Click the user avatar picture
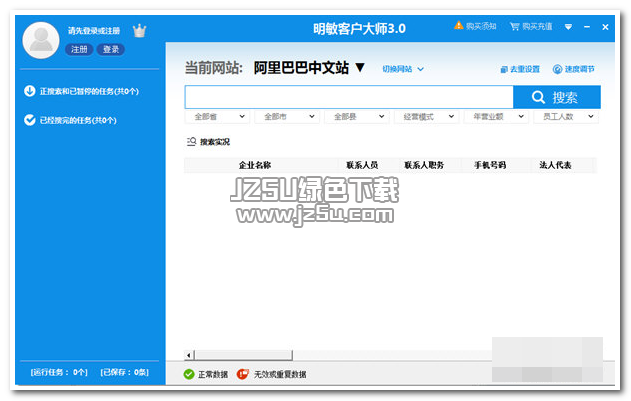 41,40
